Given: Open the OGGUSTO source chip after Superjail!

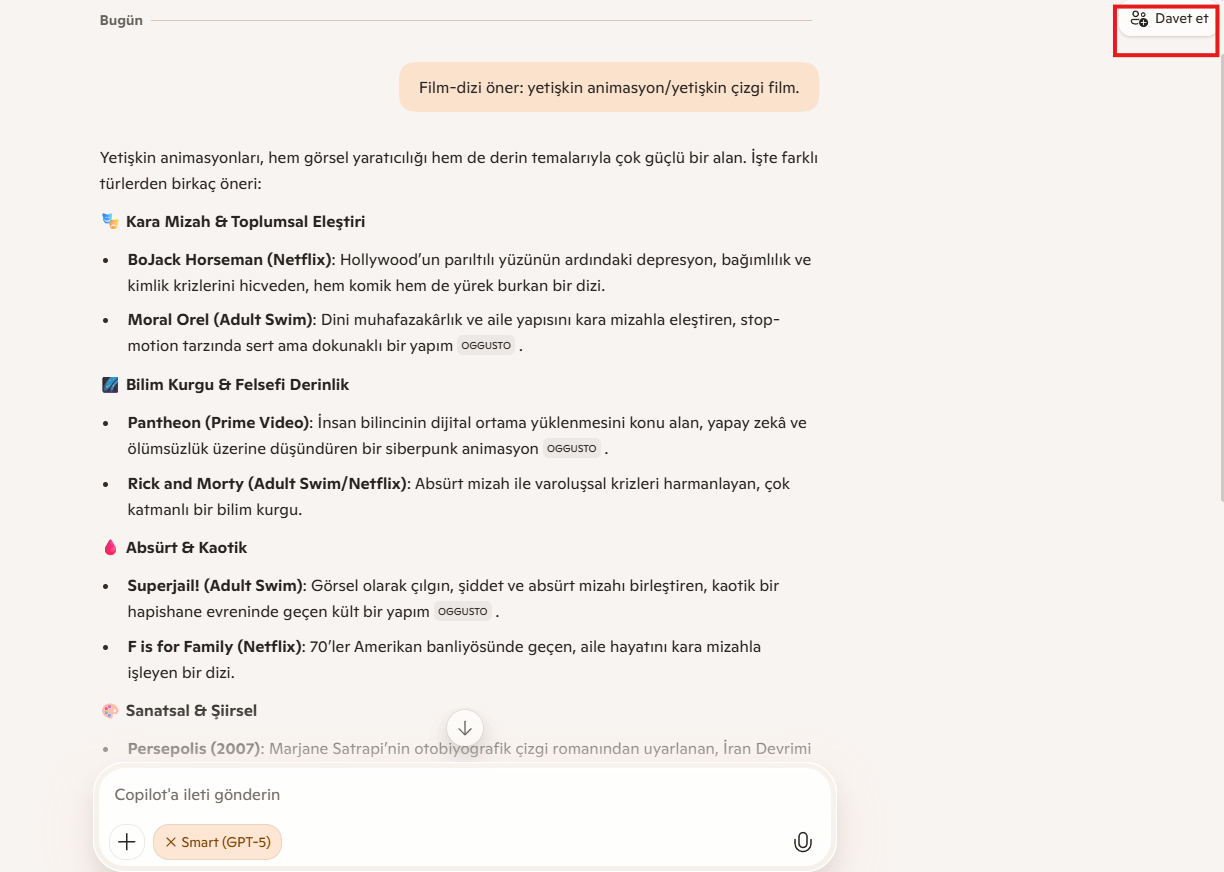Looking at the screenshot, I should pyautogui.click(x=463, y=612).
